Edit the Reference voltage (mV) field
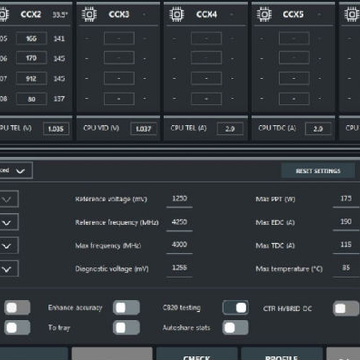Screen dimensions: 360x360 pyautogui.click(x=179, y=199)
